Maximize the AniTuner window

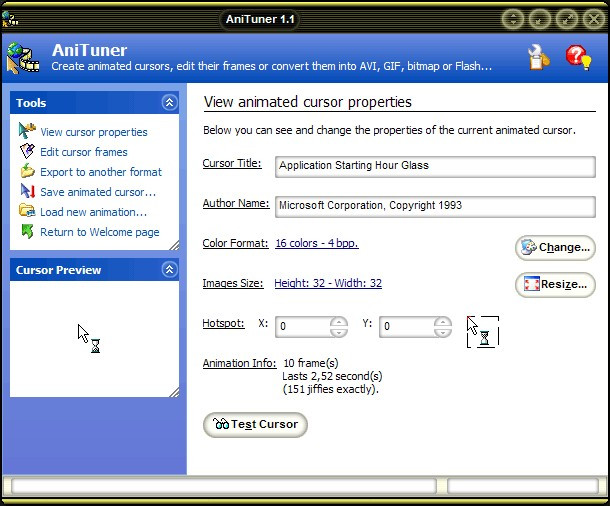pos(566,19)
